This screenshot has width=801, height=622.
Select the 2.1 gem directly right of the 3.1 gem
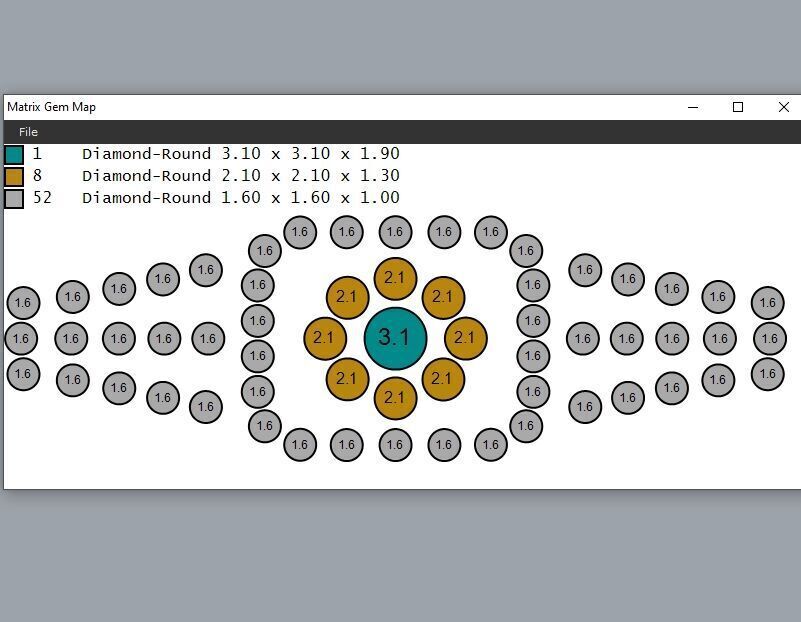[x=466, y=338]
